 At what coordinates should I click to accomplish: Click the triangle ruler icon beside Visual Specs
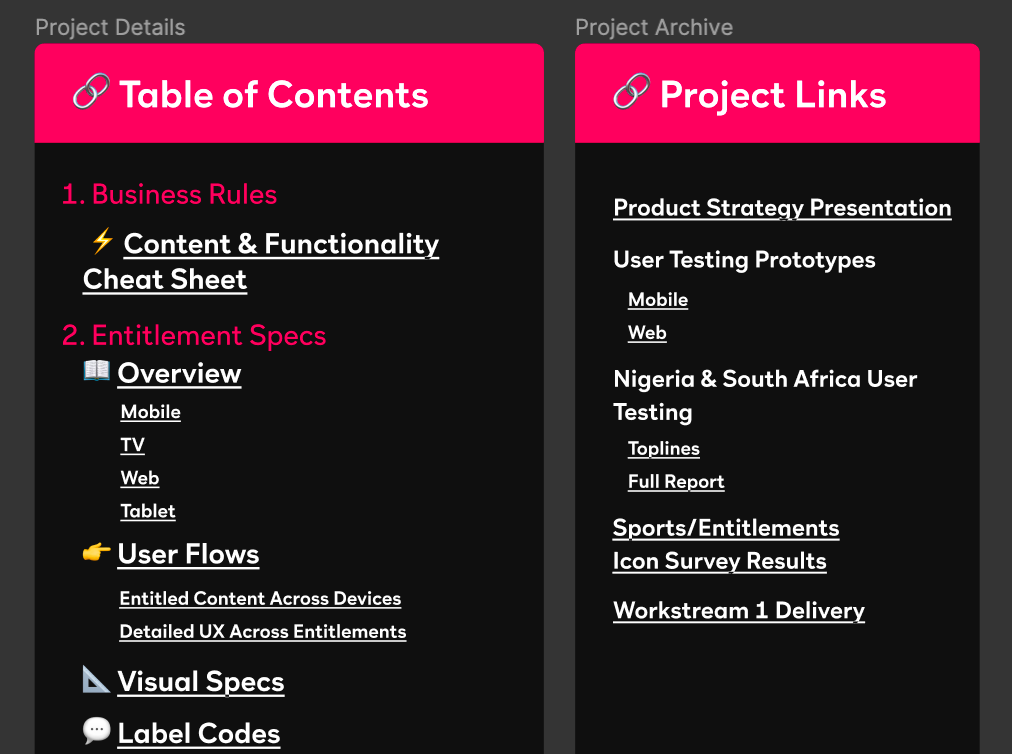coord(96,679)
